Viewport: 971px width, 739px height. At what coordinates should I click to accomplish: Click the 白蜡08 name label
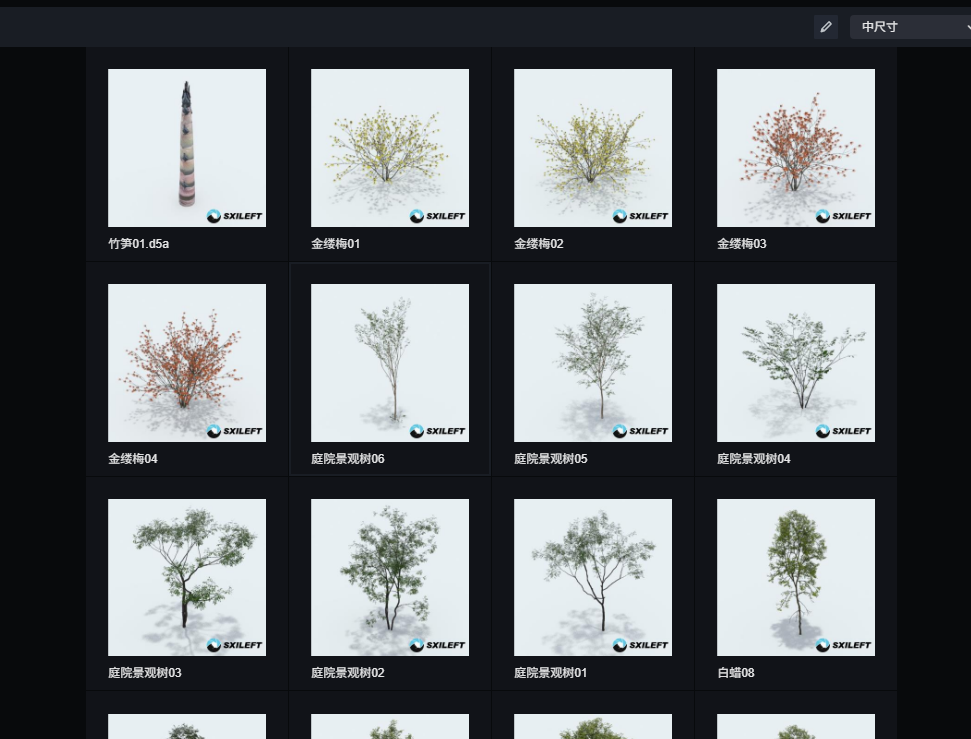tap(736, 672)
